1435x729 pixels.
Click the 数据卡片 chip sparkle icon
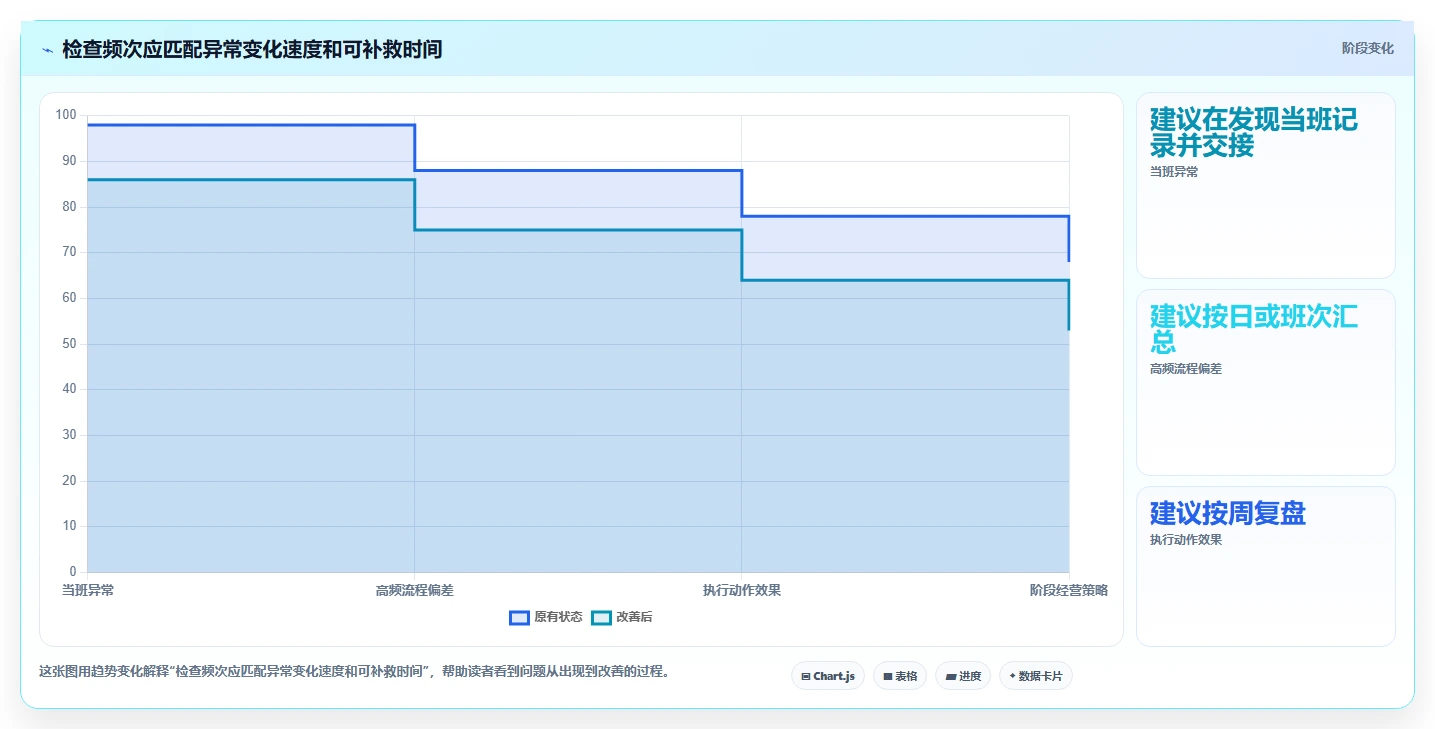pyautogui.click(x=1012, y=677)
